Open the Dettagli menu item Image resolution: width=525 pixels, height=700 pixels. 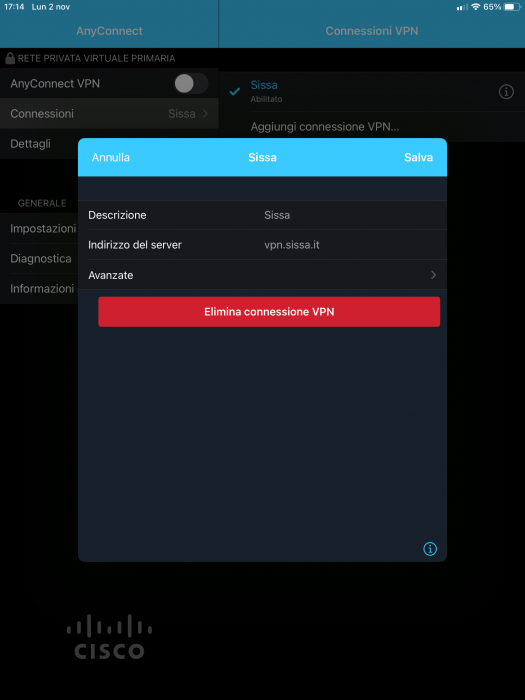[30, 144]
